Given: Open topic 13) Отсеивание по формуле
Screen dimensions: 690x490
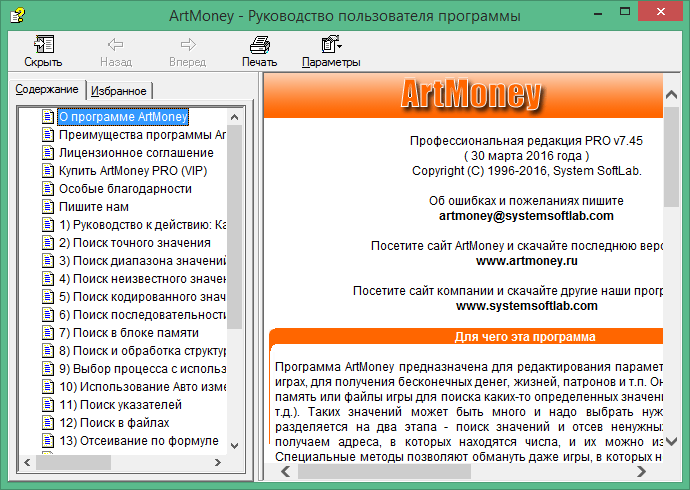Looking at the screenshot, I should [139, 441].
